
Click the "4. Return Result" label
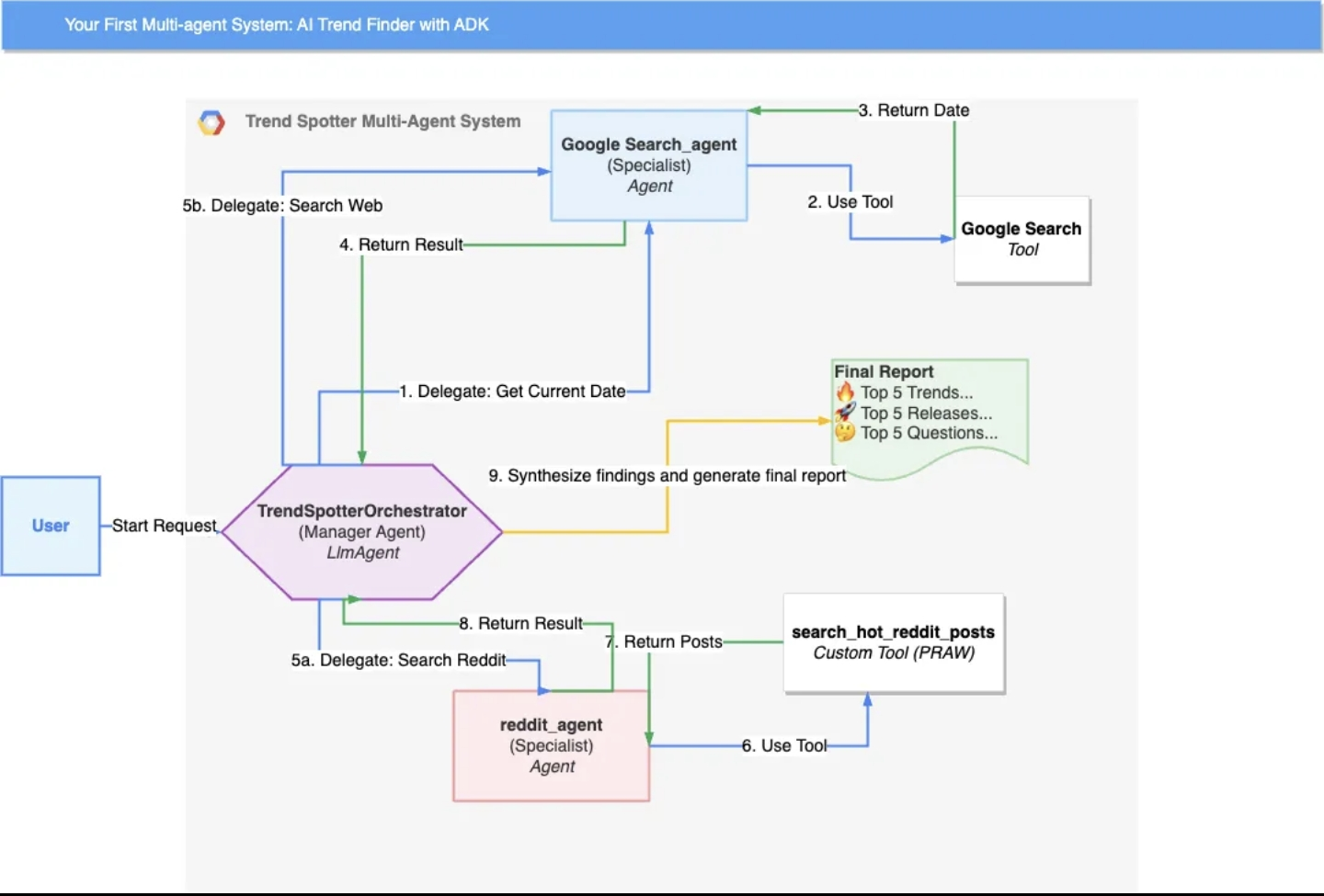click(x=401, y=244)
